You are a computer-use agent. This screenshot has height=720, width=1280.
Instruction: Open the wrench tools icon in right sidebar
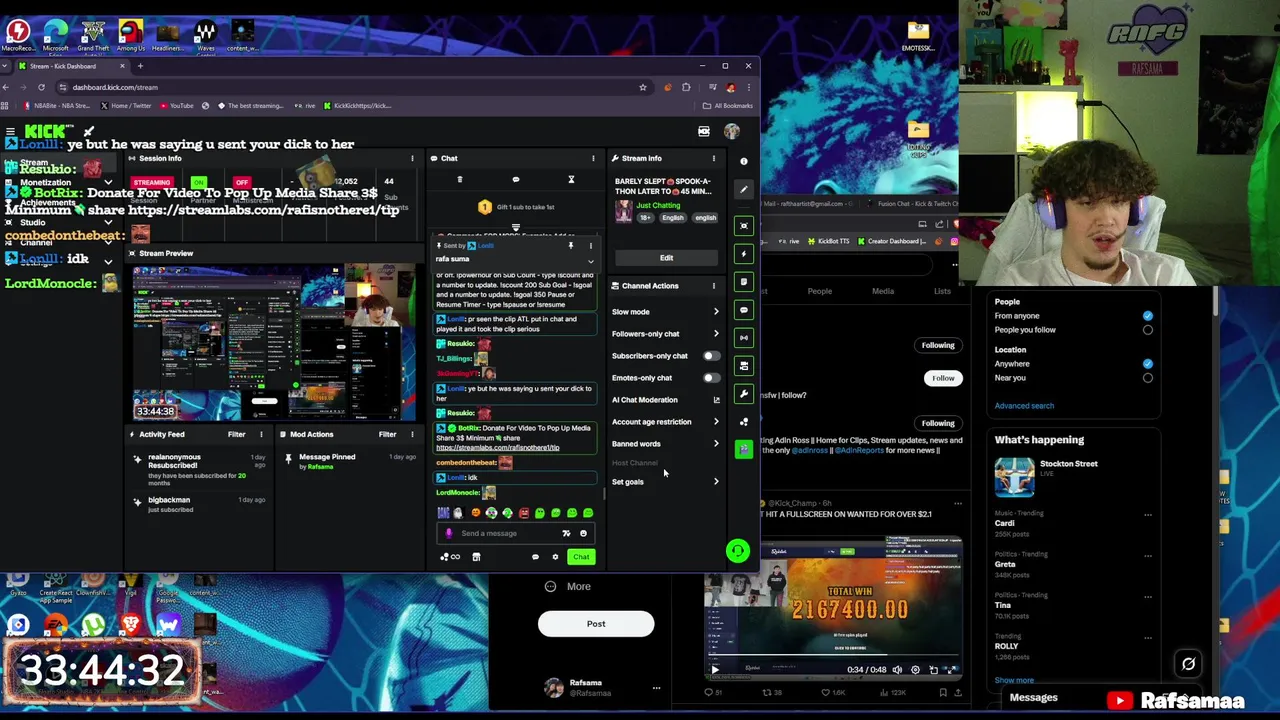pyautogui.click(x=743, y=394)
